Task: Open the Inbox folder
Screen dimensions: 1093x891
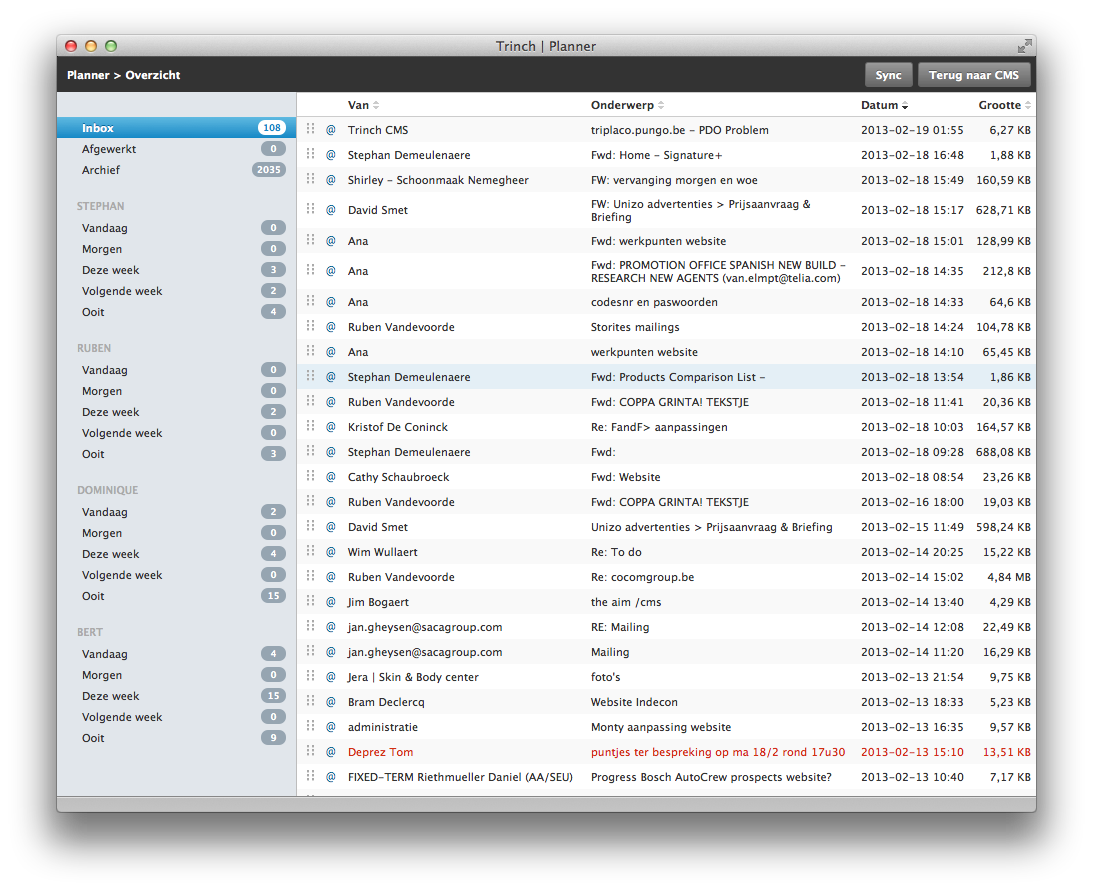Action: pos(177,128)
